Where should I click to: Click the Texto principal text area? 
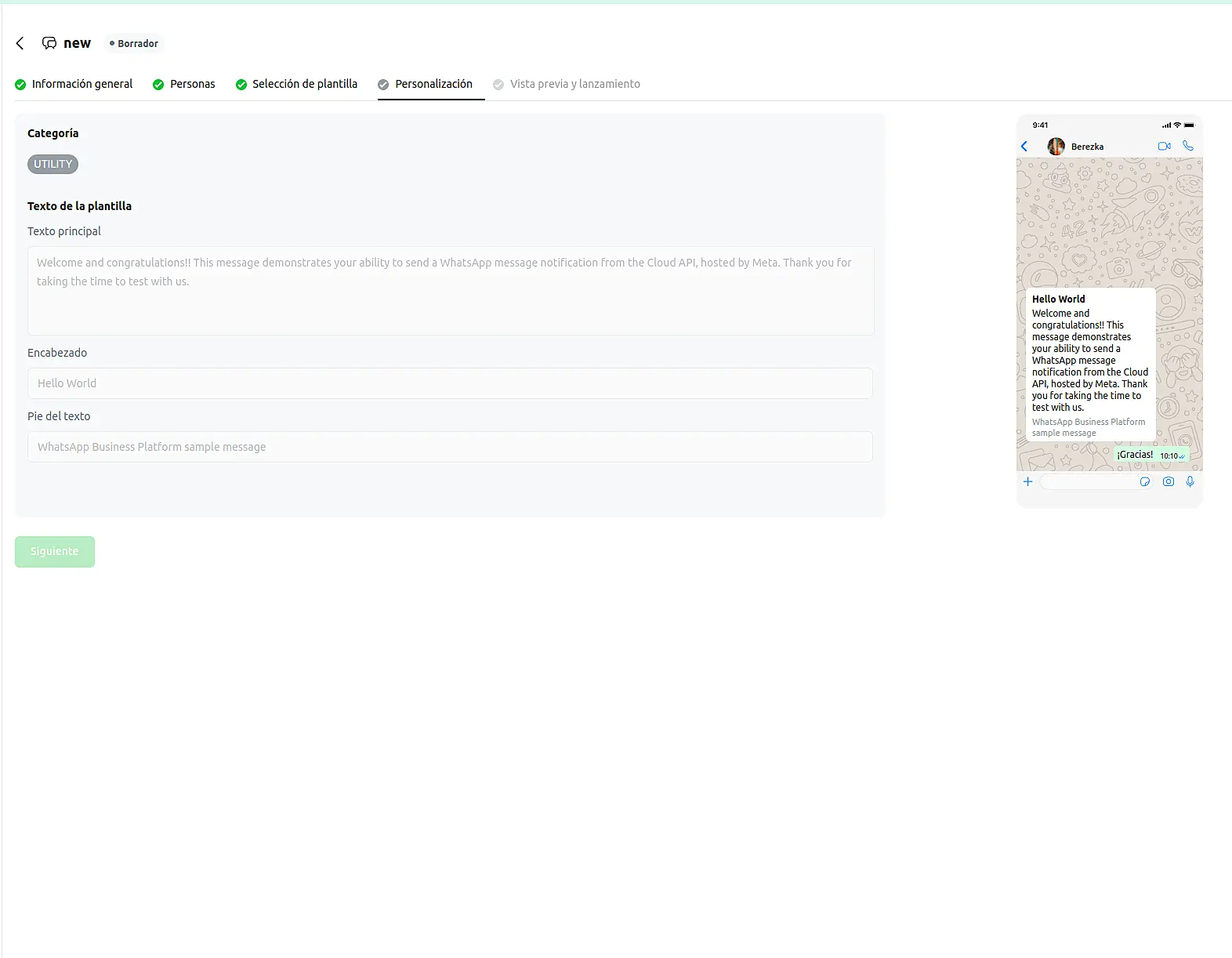coord(451,291)
